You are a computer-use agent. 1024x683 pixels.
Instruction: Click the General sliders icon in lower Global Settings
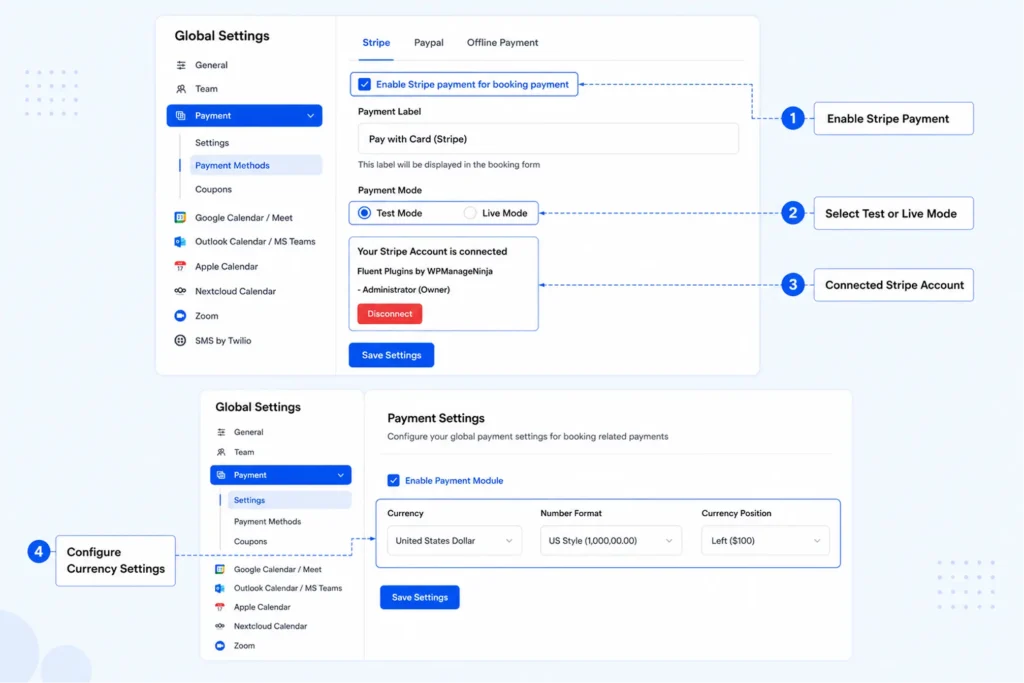pyautogui.click(x=221, y=432)
